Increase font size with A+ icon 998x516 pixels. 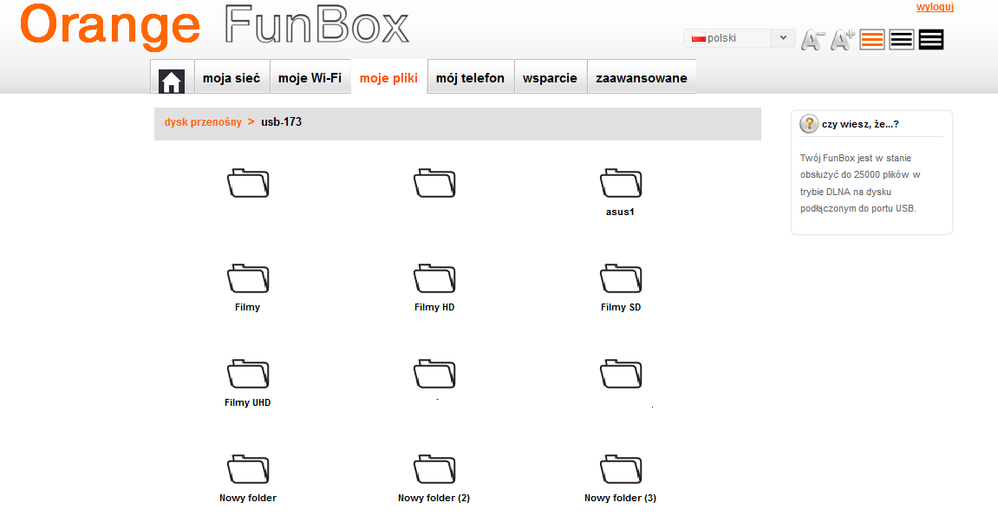tap(843, 40)
